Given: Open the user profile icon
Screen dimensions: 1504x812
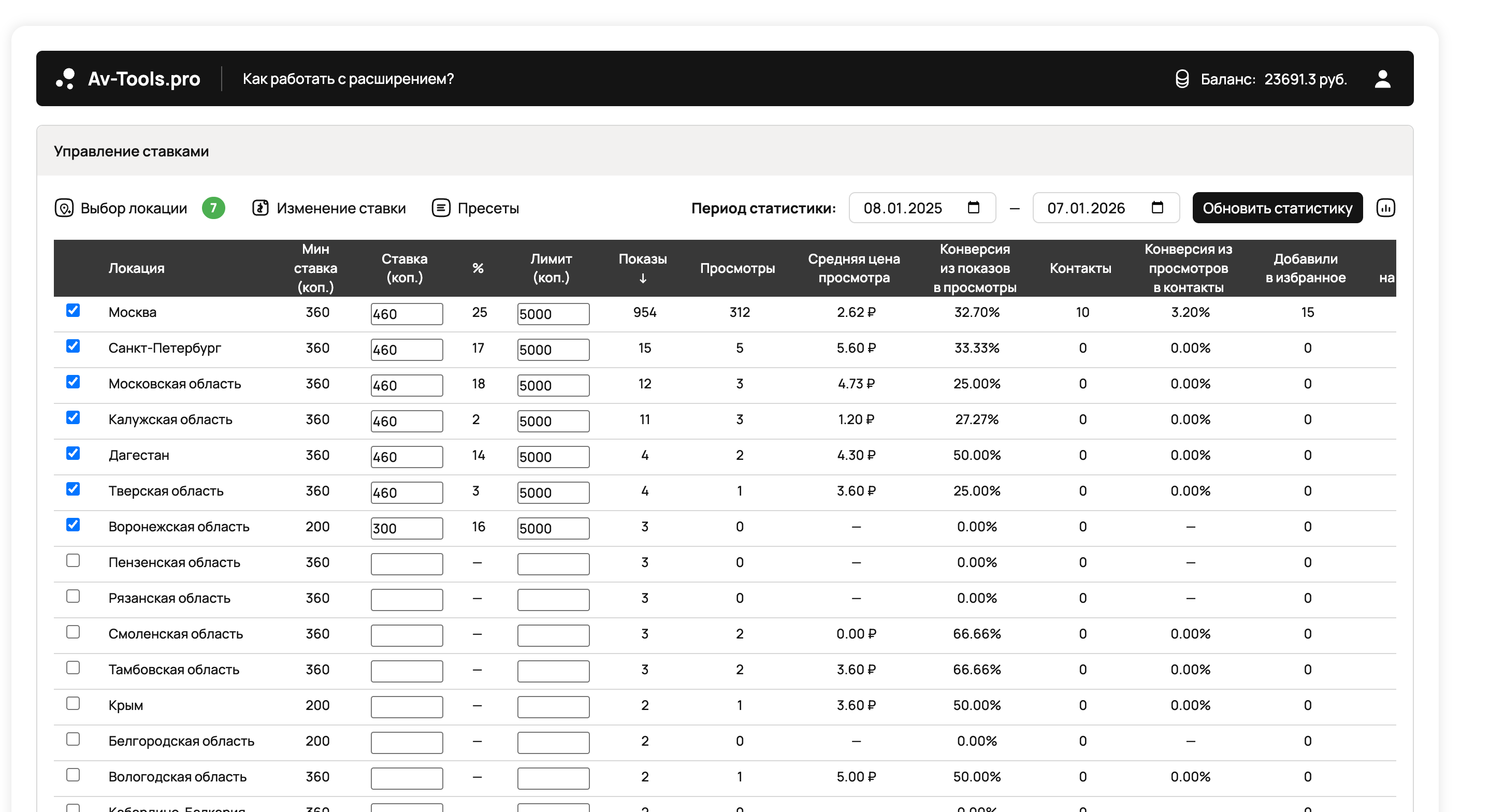Looking at the screenshot, I should (1382, 79).
